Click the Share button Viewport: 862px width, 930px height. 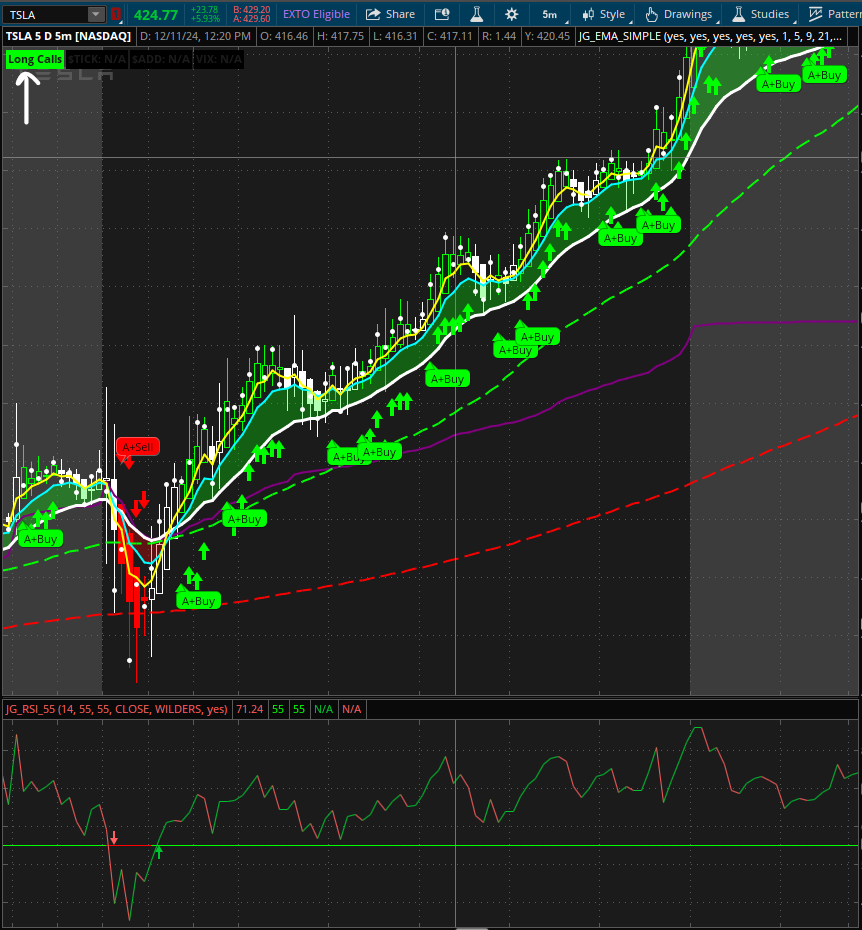[x=390, y=15]
